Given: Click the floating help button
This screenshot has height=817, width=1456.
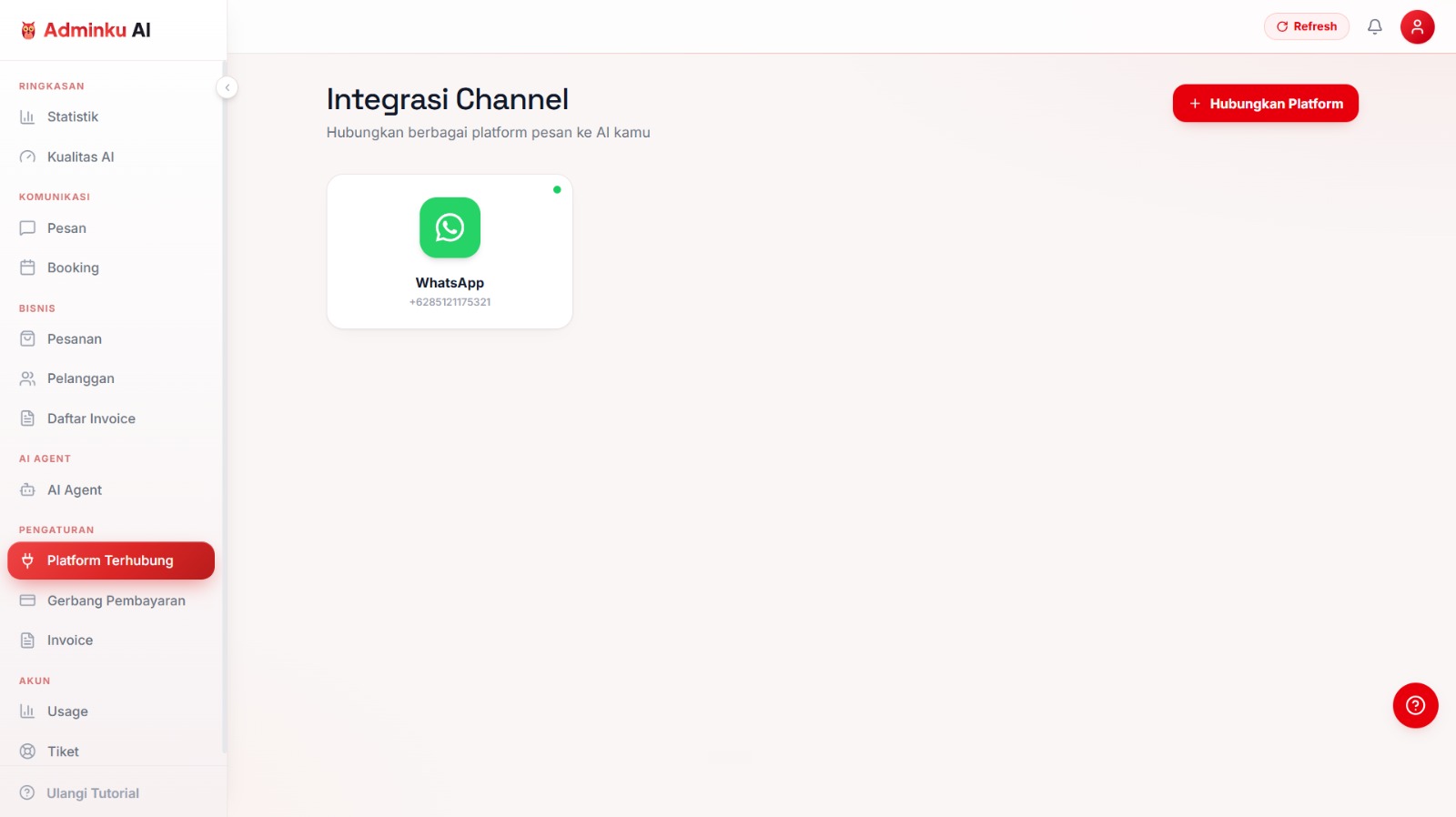Looking at the screenshot, I should coord(1415,705).
